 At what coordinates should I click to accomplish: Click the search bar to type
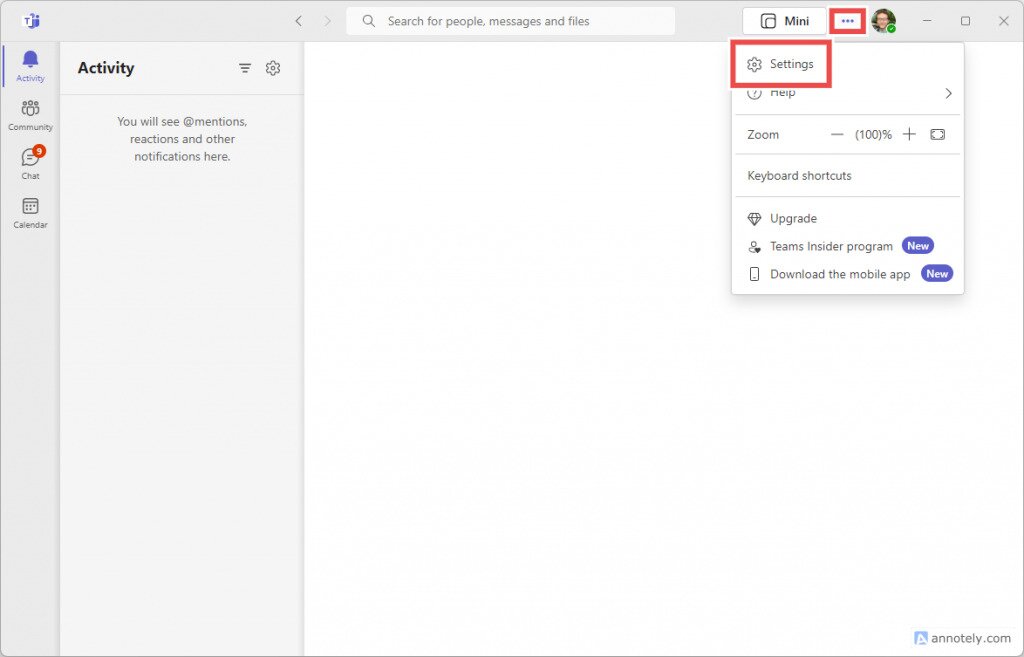[510, 20]
